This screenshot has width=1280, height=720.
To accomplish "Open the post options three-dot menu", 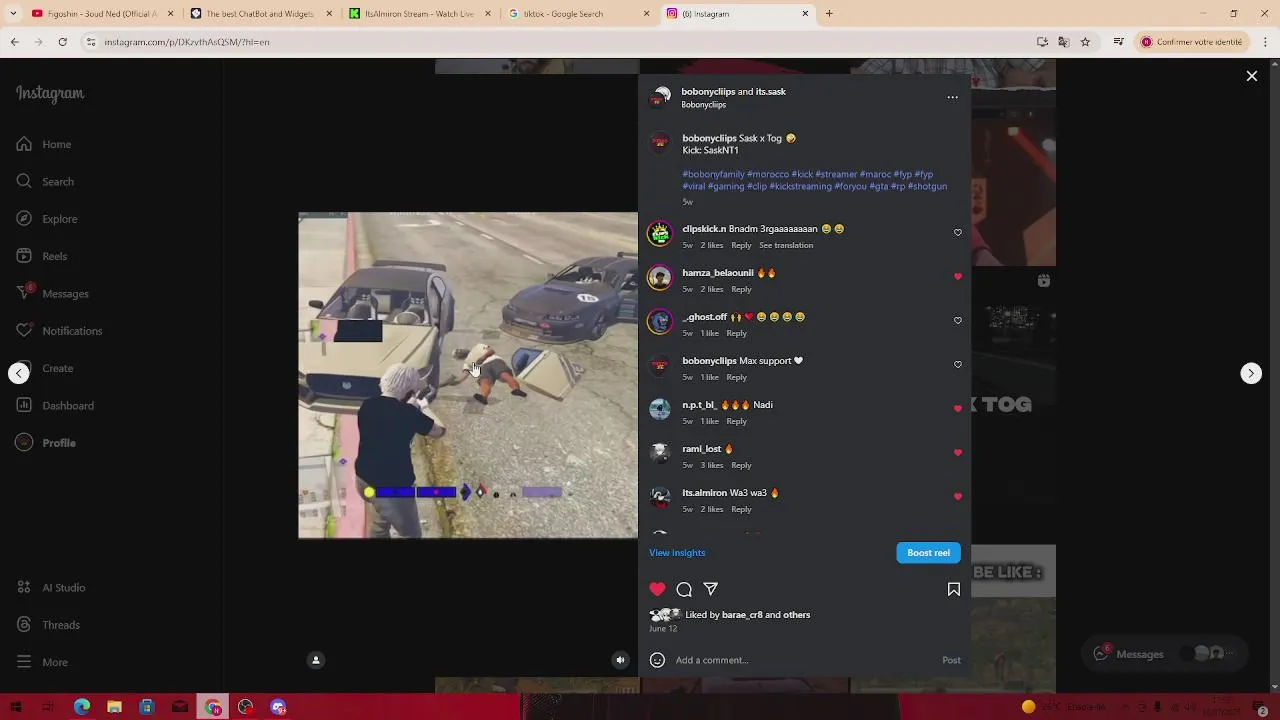I will 952,97.
